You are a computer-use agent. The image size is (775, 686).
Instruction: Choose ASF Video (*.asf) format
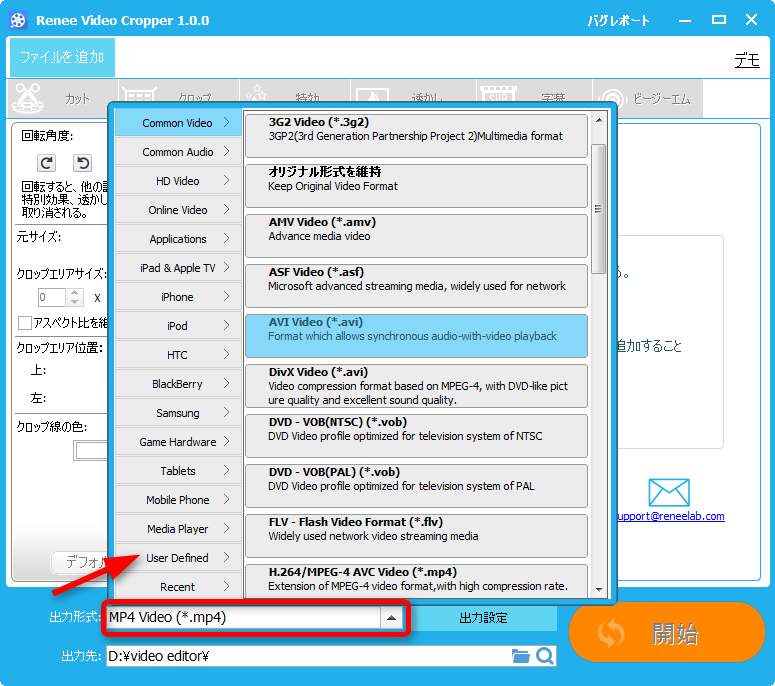[416, 286]
